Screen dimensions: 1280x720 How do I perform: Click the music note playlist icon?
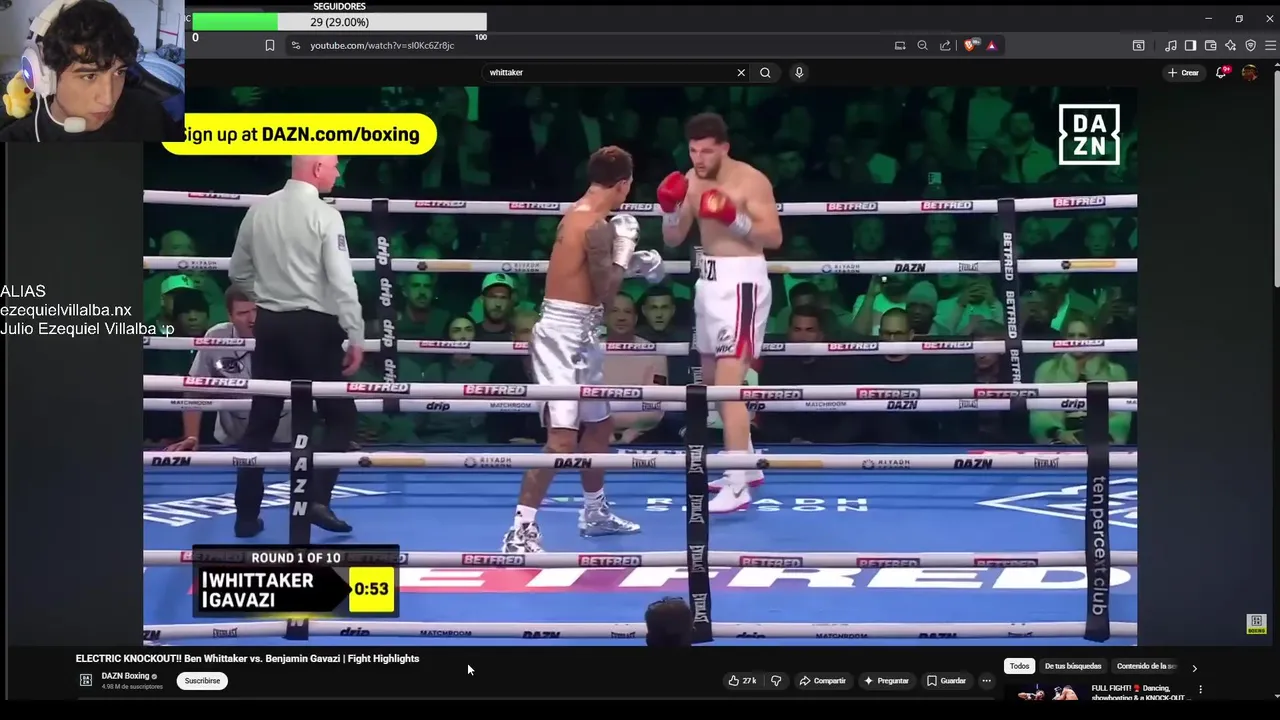pos(1171,45)
